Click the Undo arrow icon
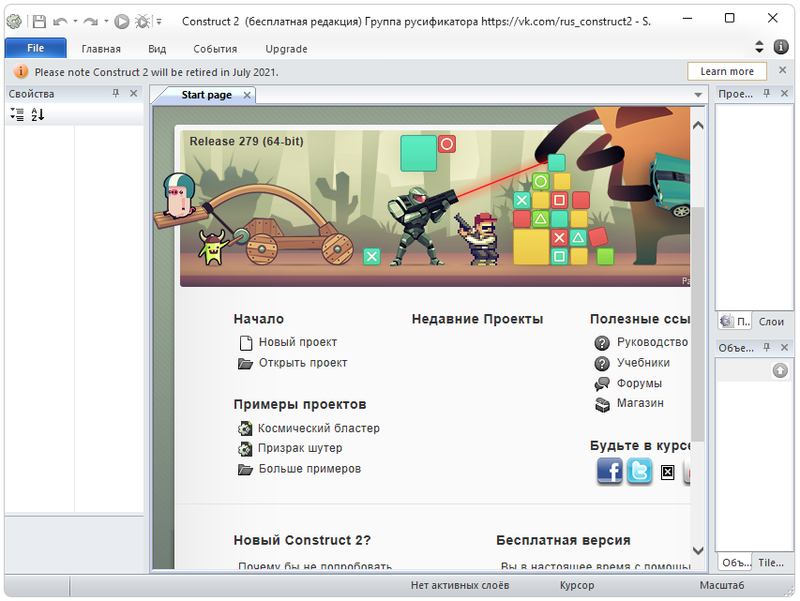The height and width of the screenshot is (601, 800). pos(60,21)
